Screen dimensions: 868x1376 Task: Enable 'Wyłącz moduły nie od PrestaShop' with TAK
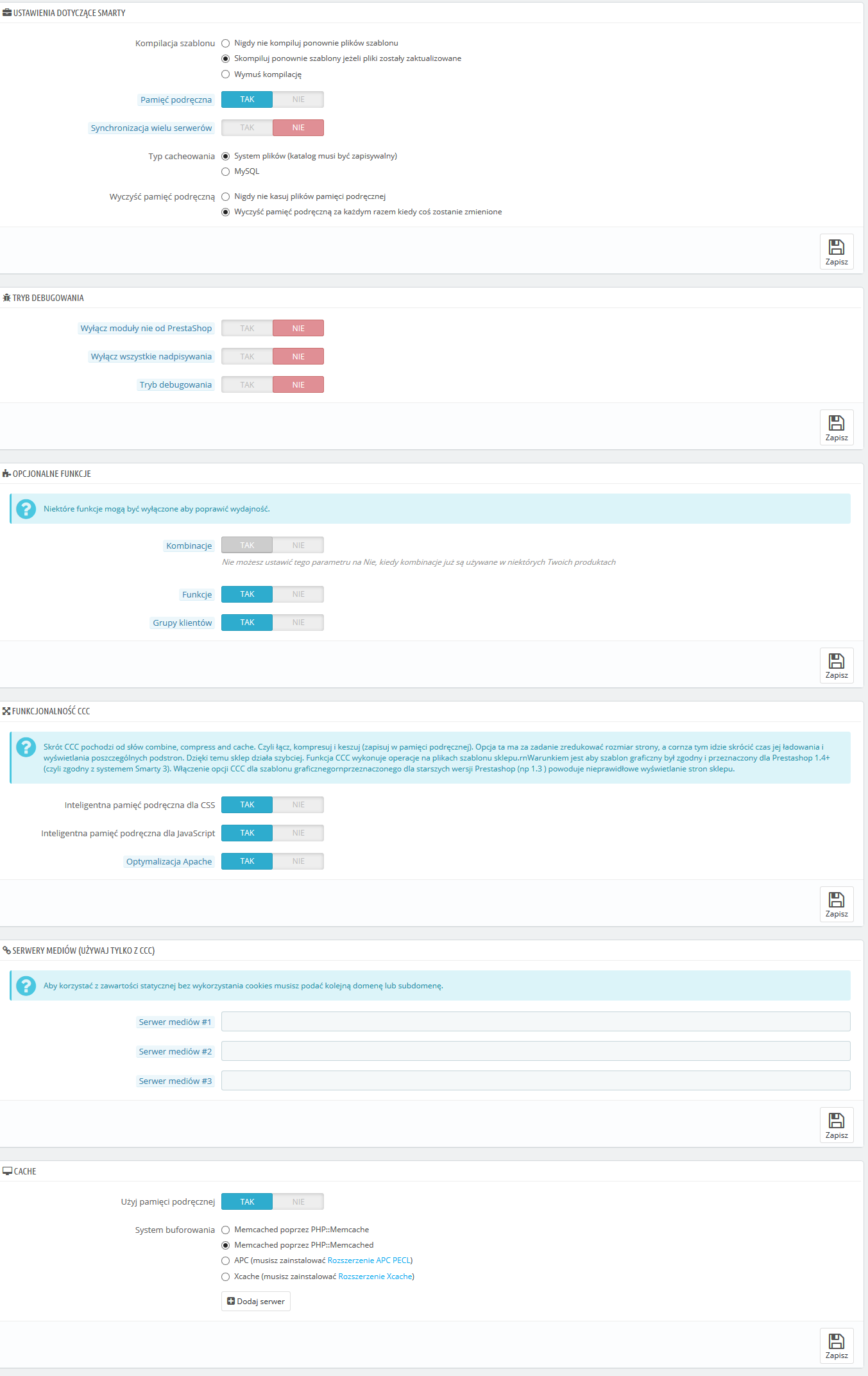click(247, 328)
